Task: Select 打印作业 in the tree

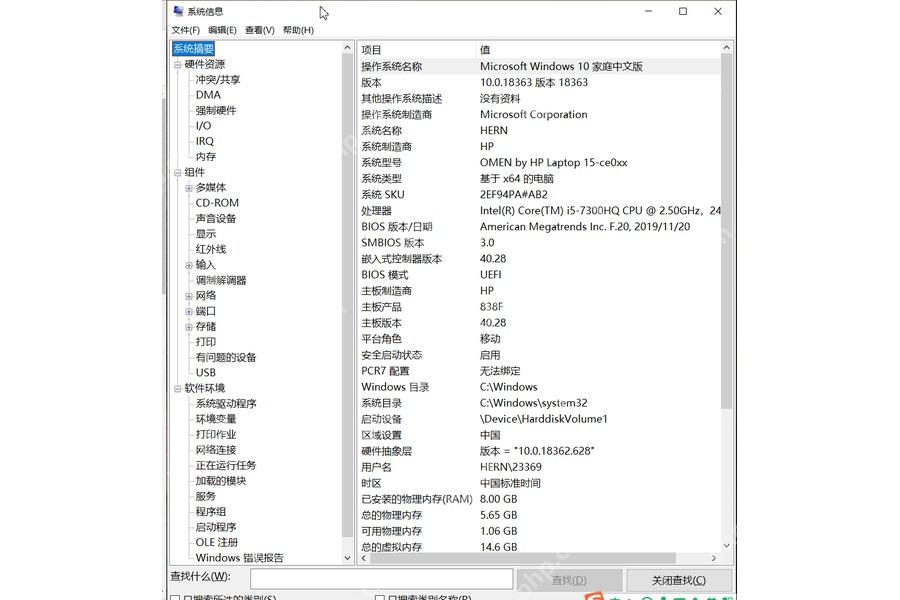Action: pyautogui.click(x=216, y=435)
